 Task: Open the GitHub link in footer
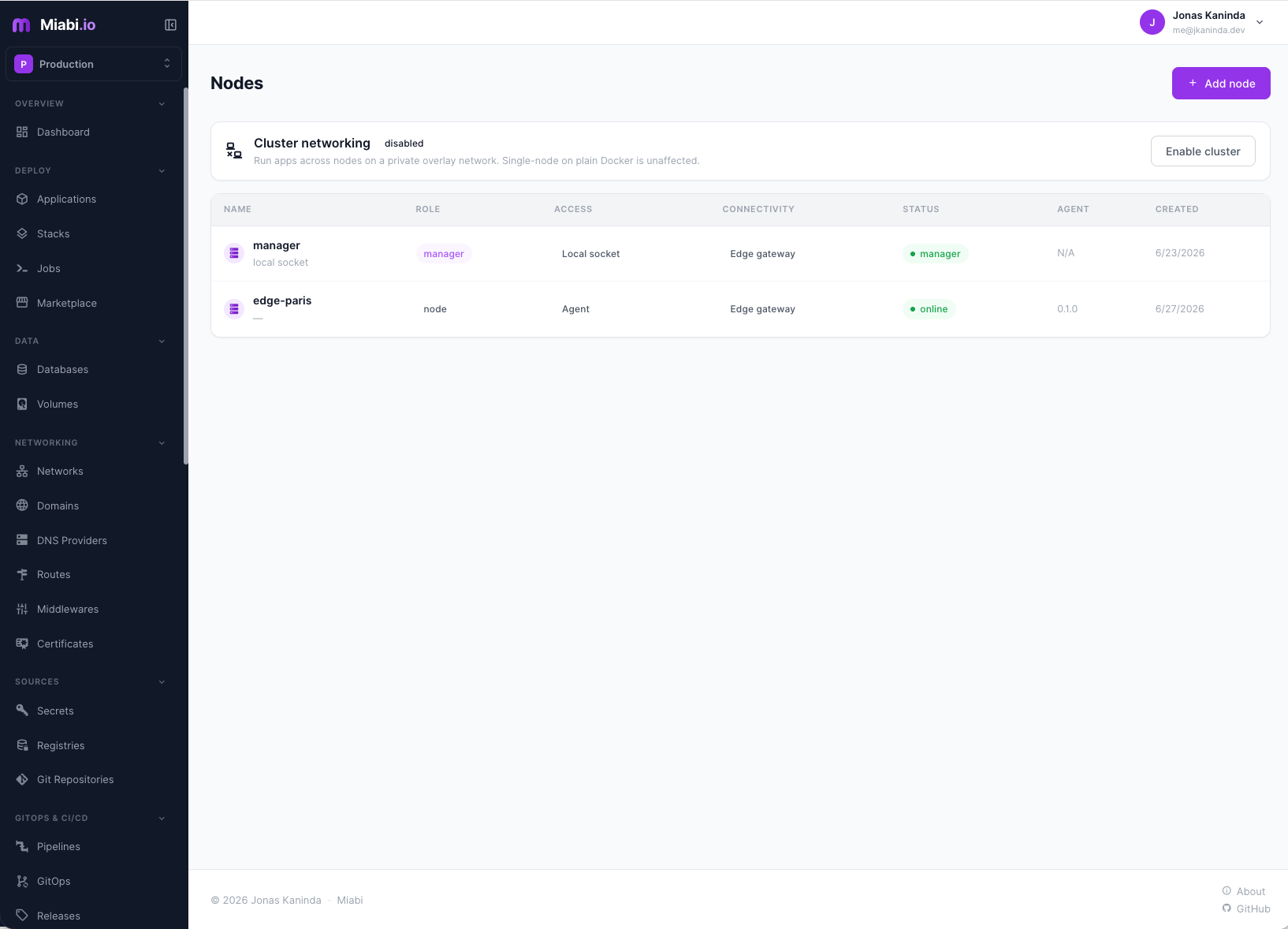coord(1246,908)
